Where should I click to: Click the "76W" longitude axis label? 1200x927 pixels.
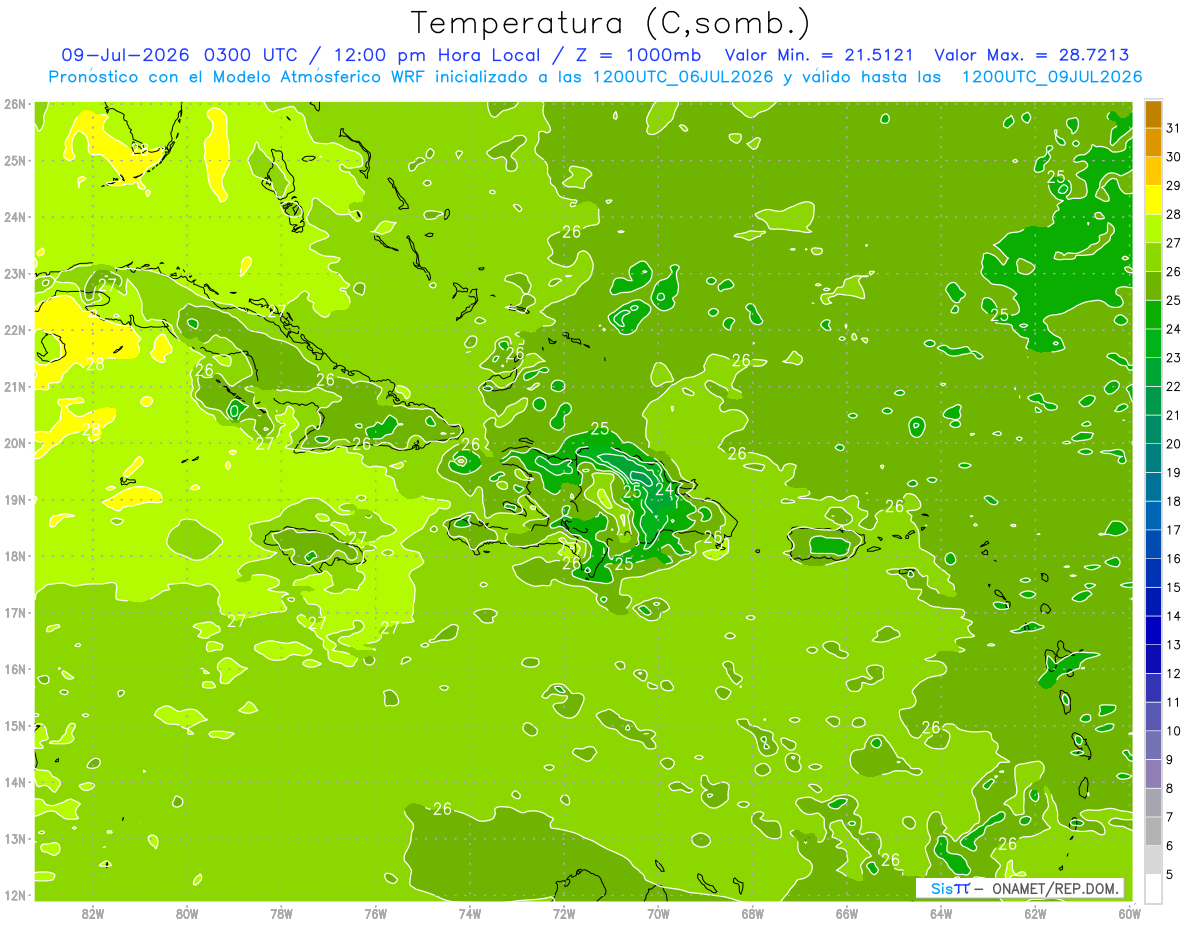point(375,912)
